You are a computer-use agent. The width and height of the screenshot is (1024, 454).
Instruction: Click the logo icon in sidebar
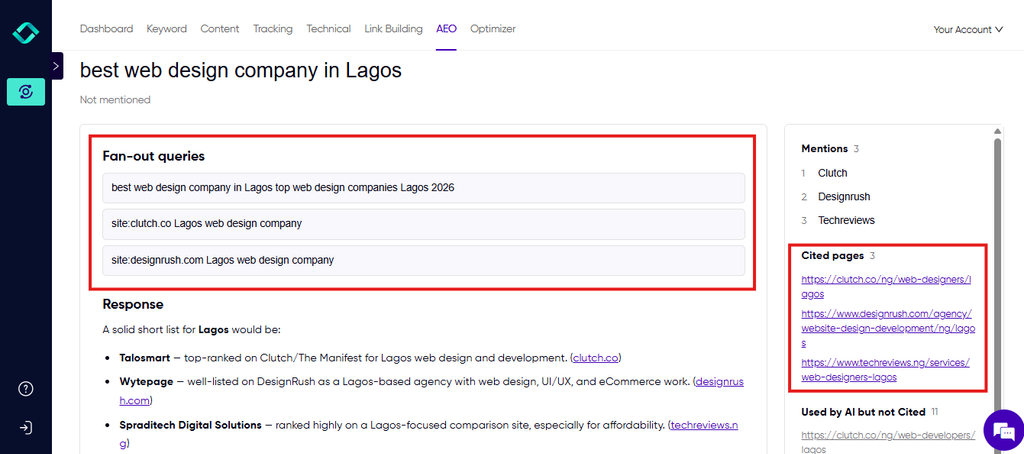click(25, 33)
